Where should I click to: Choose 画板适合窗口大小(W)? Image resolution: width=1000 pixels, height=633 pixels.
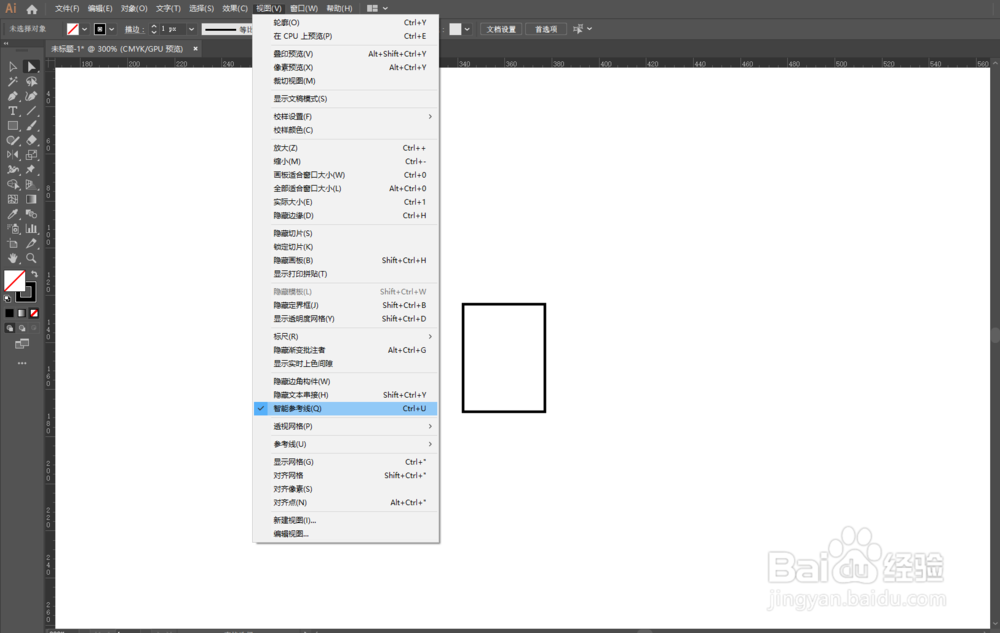coord(345,175)
